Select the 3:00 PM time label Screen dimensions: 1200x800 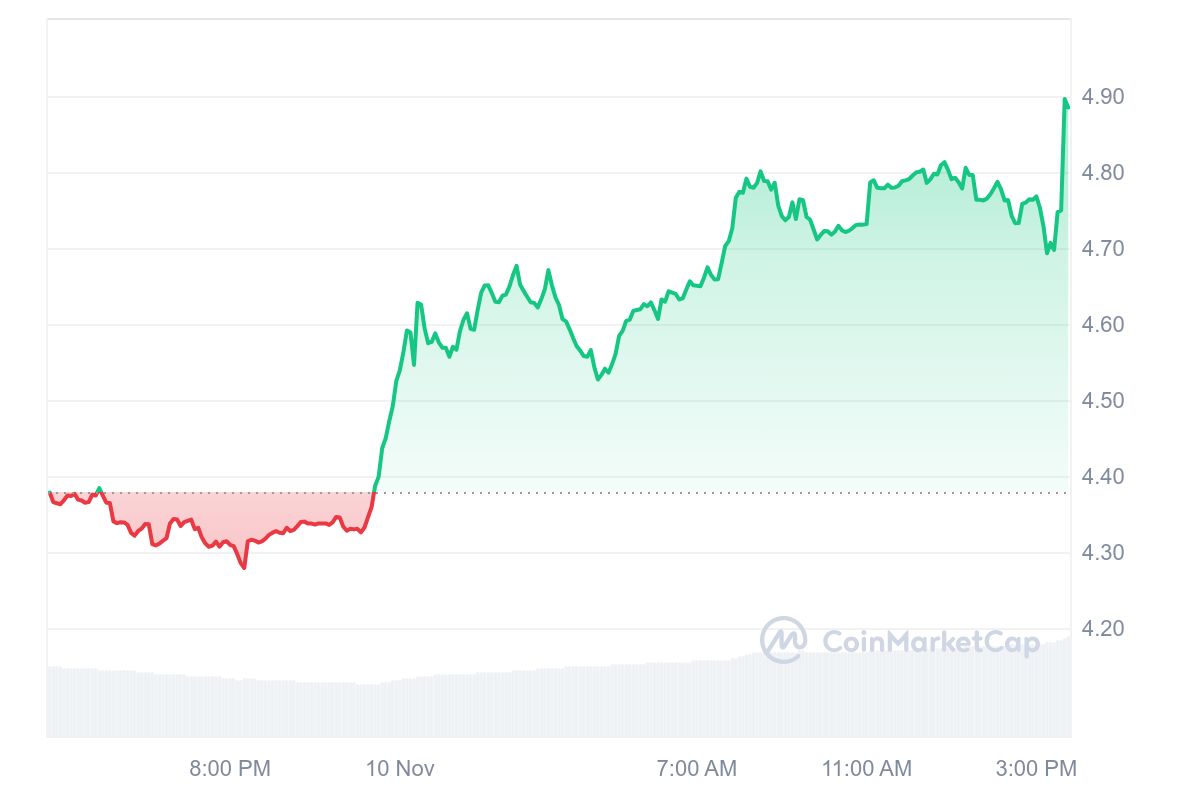(x=1036, y=768)
